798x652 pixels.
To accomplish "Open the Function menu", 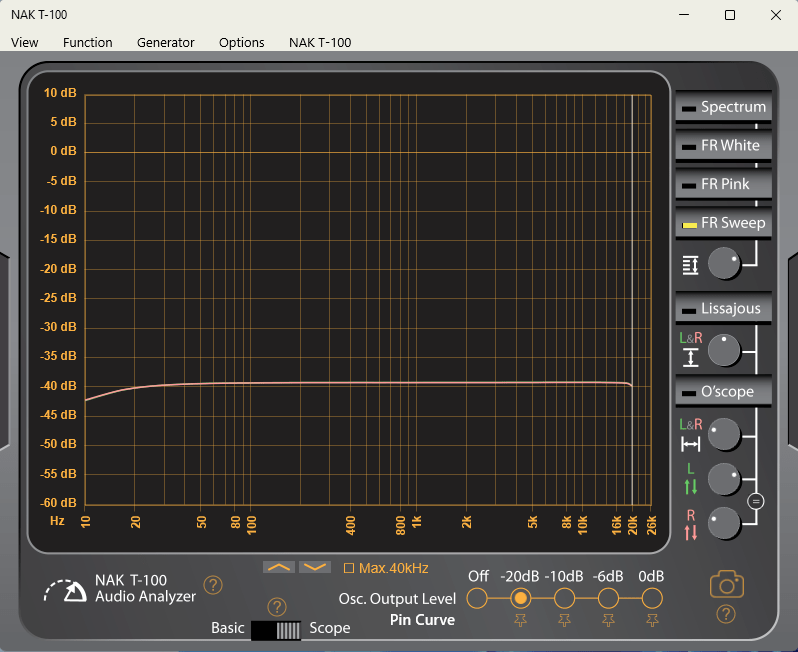I will tap(88, 42).
